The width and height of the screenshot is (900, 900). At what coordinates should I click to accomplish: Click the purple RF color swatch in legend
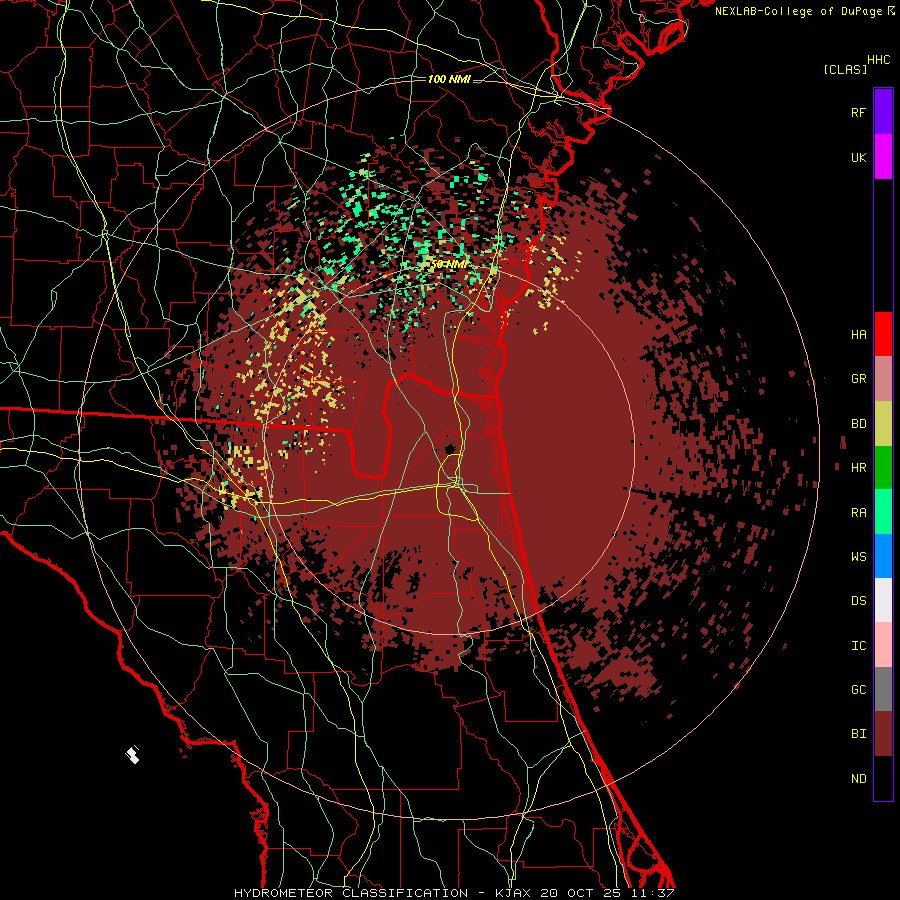coord(883,112)
